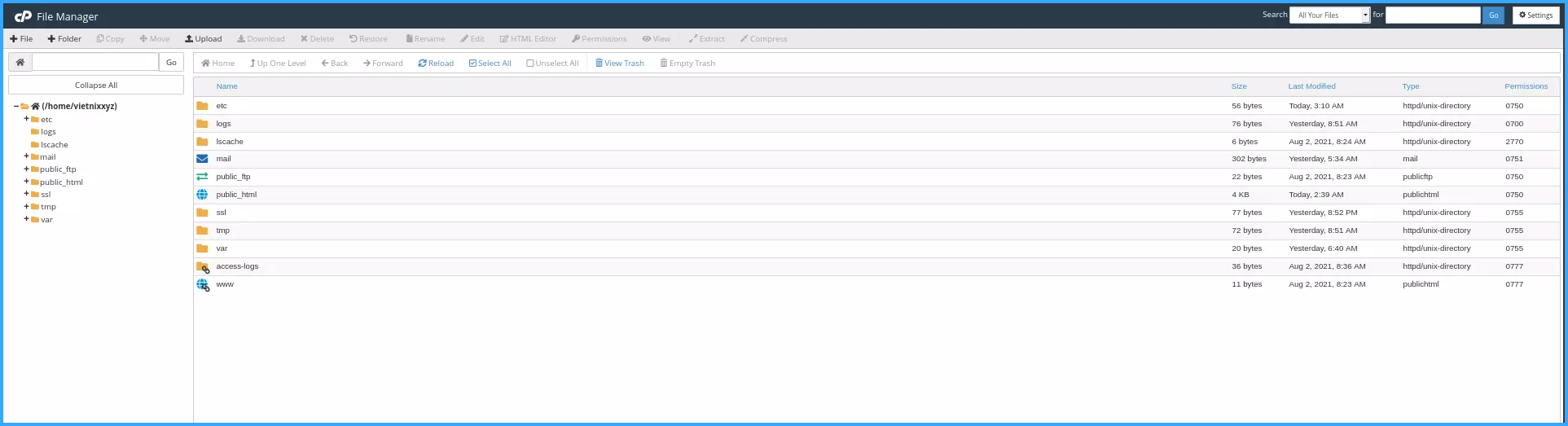Screen dimensions: 1568x426
Task: Reload the file list
Action: pos(436,64)
